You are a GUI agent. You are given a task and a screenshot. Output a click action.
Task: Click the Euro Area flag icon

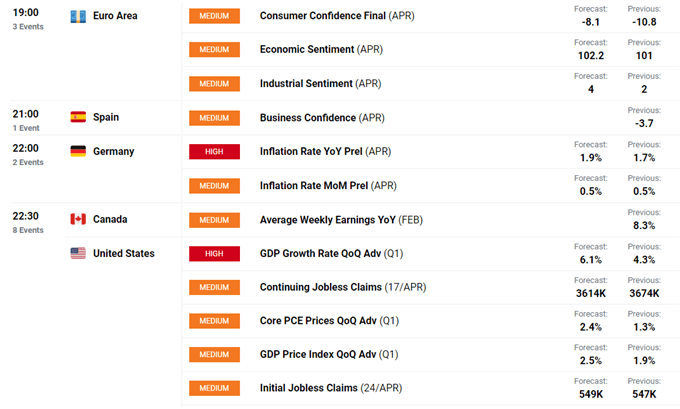click(78, 16)
